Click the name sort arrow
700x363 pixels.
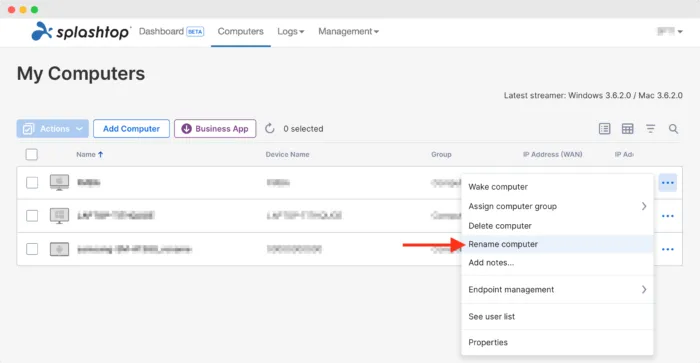(100, 154)
